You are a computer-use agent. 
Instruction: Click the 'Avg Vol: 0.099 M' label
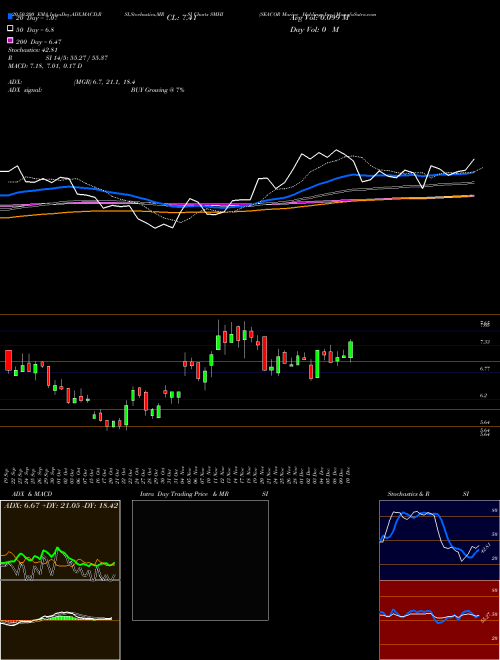[x=320, y=18]
